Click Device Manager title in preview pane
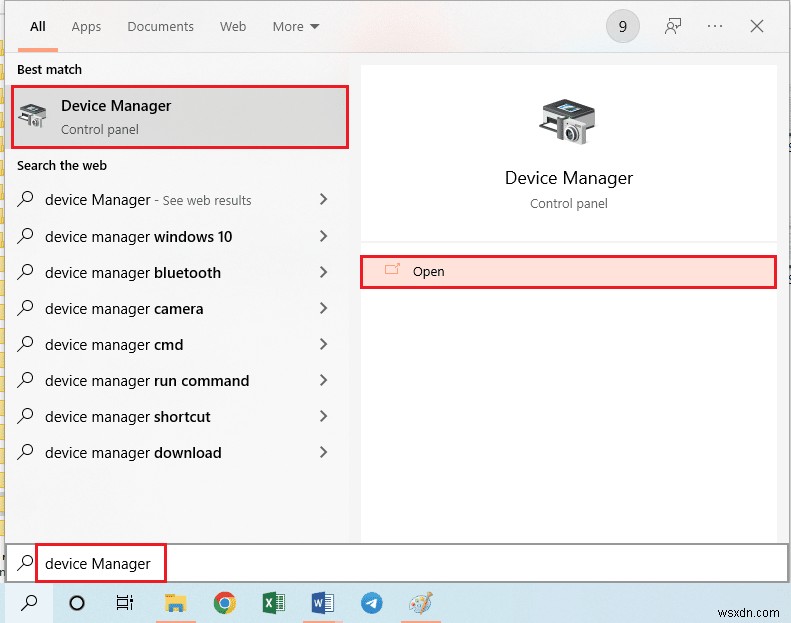This screenshot has width=791, height=623. 569,178
